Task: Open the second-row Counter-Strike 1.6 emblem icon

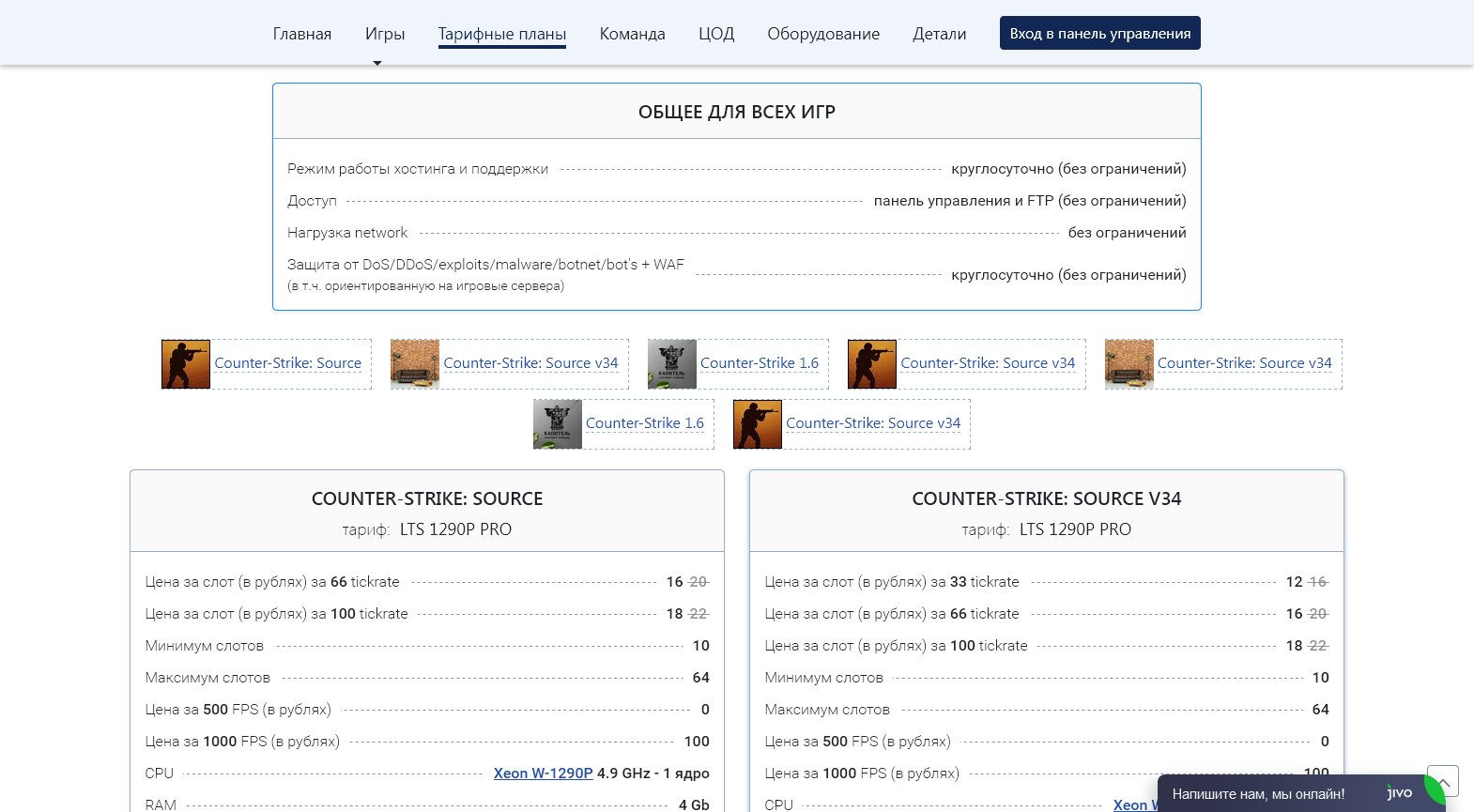Action: pyautogui.click(x=558, y=424)
